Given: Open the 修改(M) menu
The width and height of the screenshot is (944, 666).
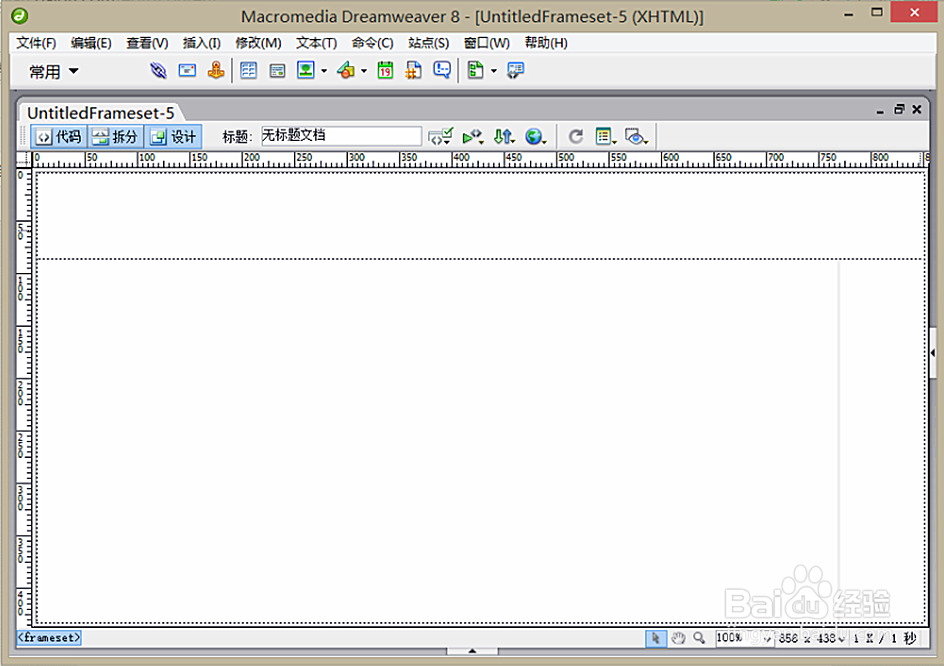Looking at the screenshot, I should (258, 43).
